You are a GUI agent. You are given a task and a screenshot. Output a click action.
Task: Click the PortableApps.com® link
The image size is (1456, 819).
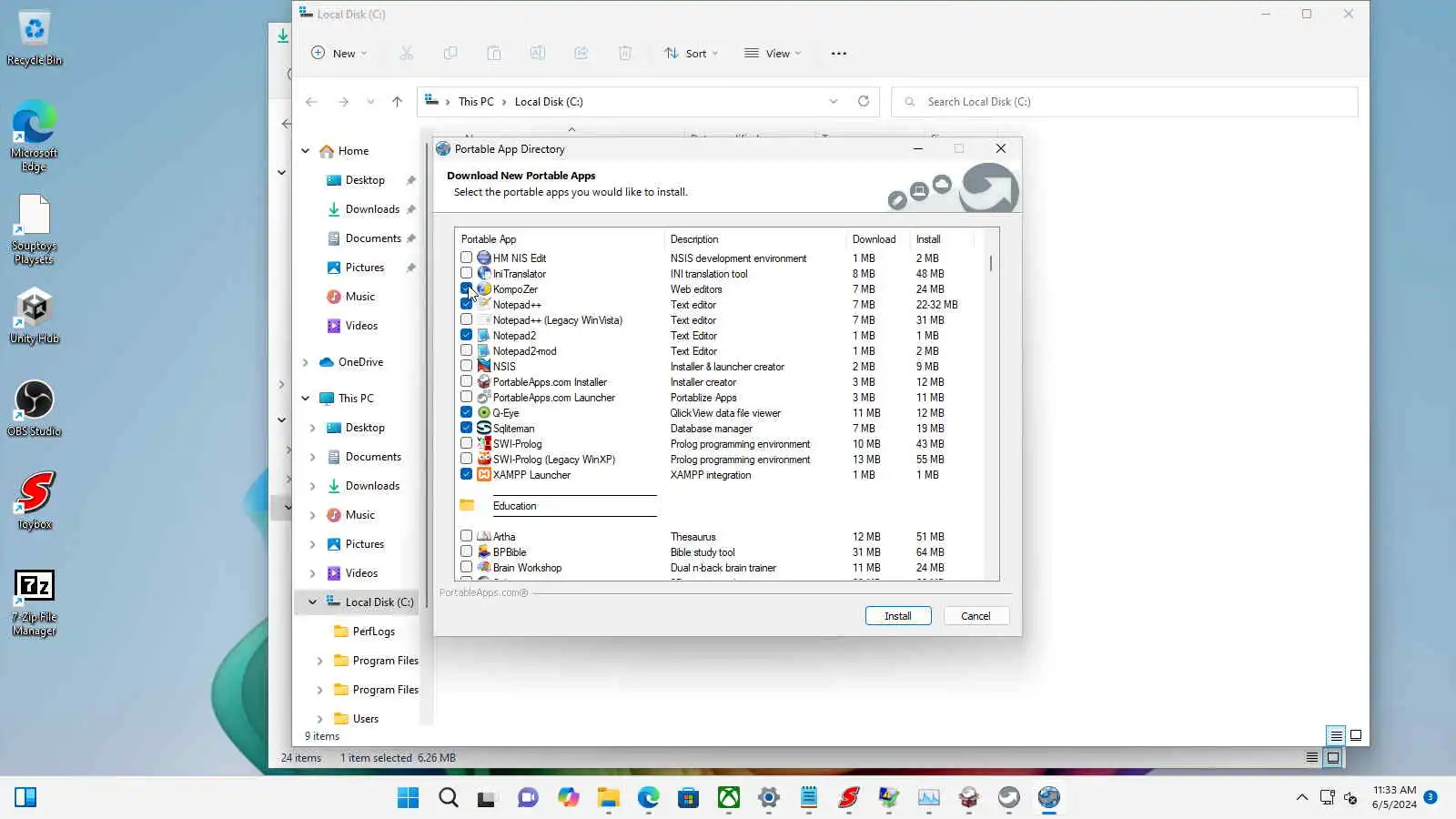point(484,592)
